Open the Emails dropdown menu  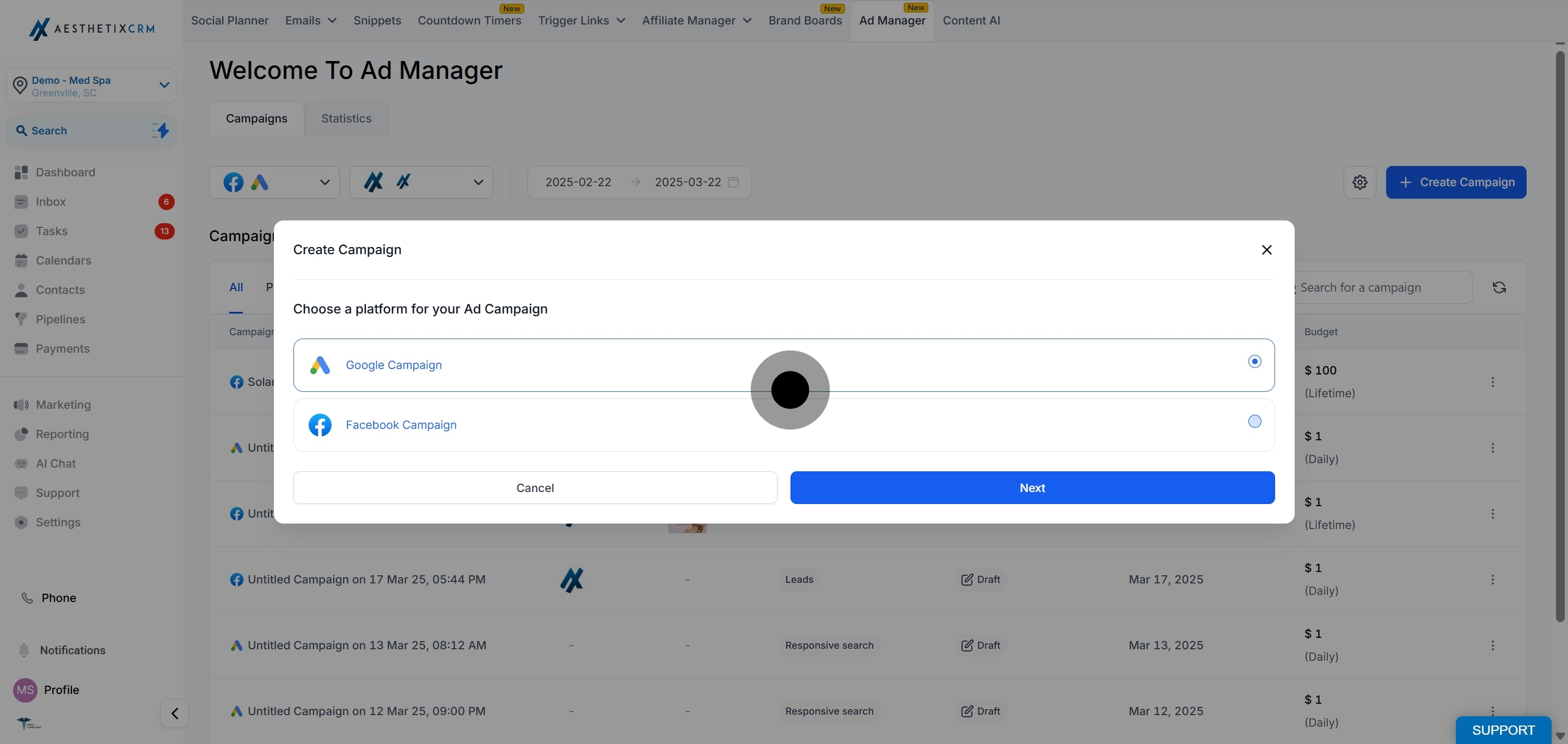coord(311,21)
